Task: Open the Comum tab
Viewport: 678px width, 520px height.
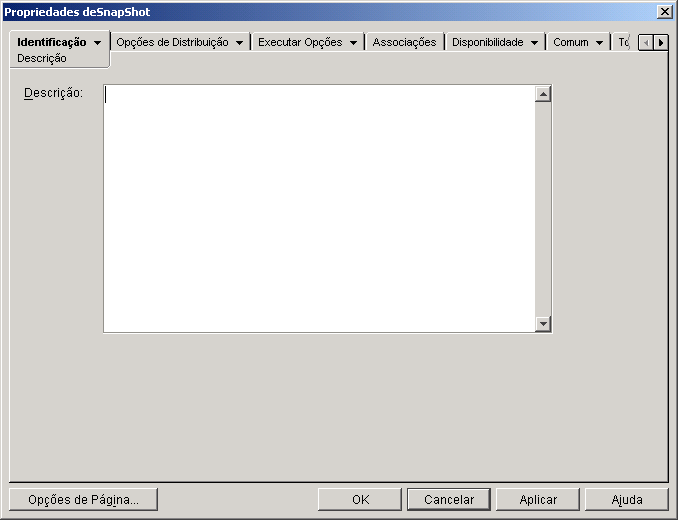Action: (x=571, y=42)
